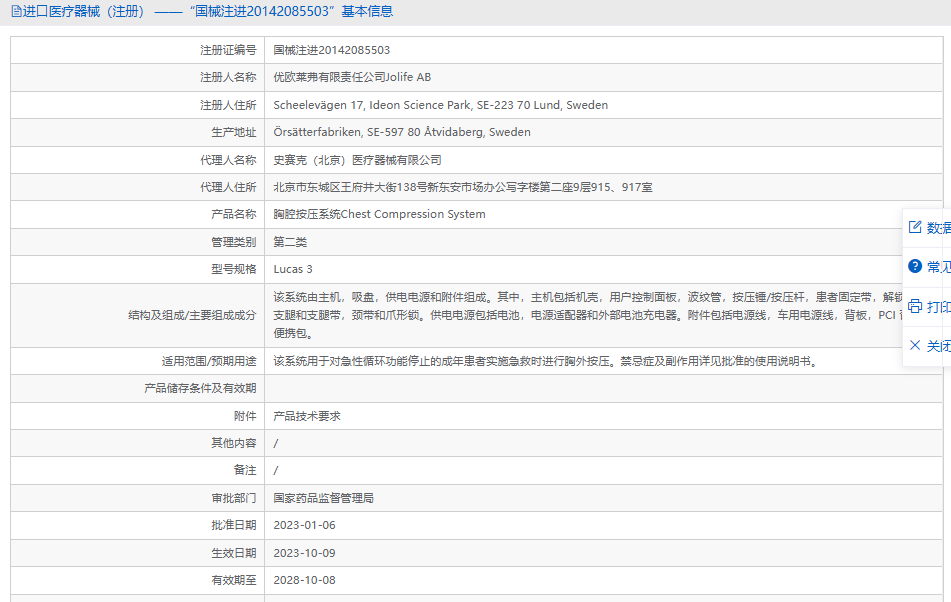Image resolution: width=951 pixels, height=602 pixels.
Task: Click the 注册人住所 row label
Action: [228, 105]
